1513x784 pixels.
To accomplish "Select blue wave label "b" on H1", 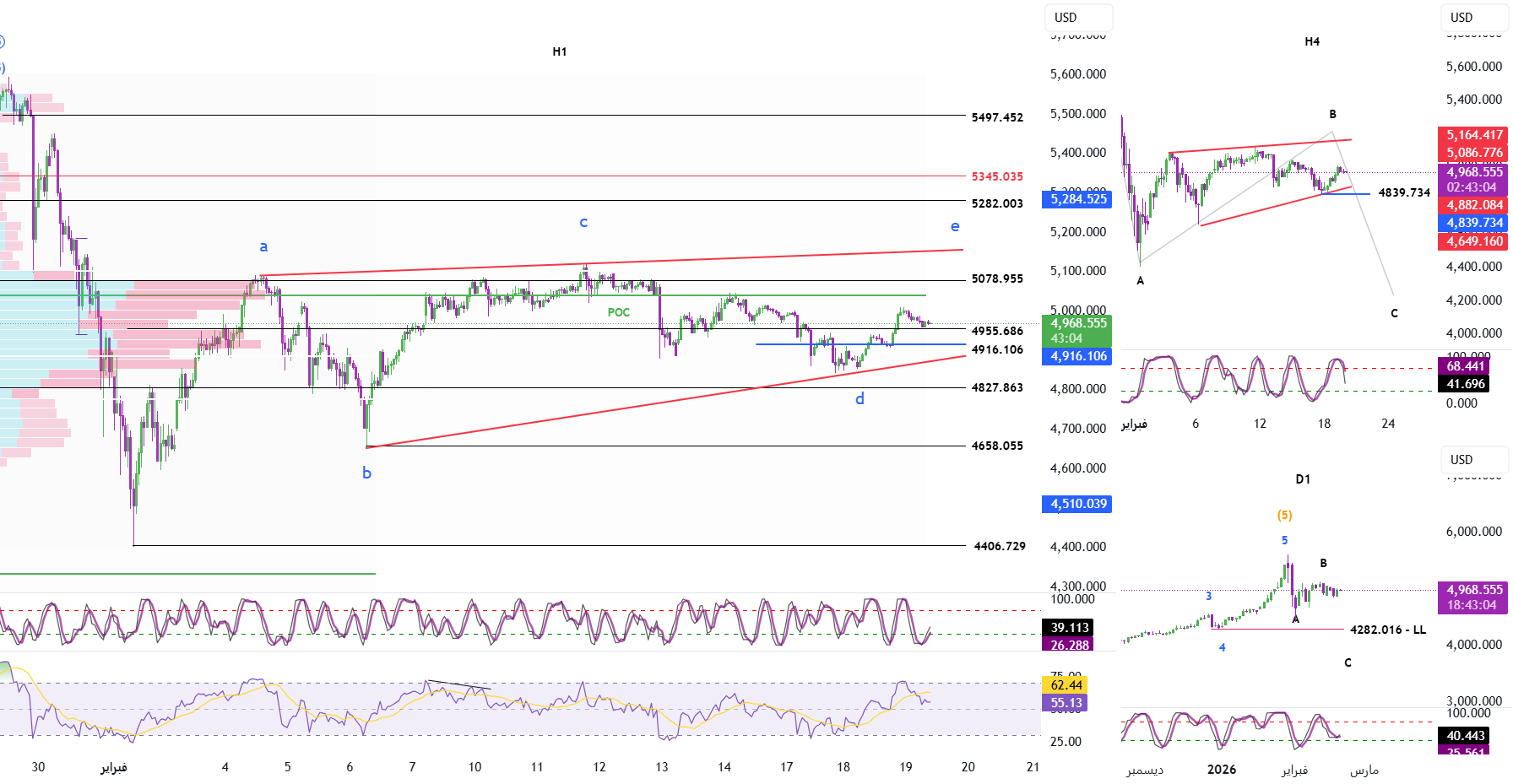I will [x=366, y=473].
